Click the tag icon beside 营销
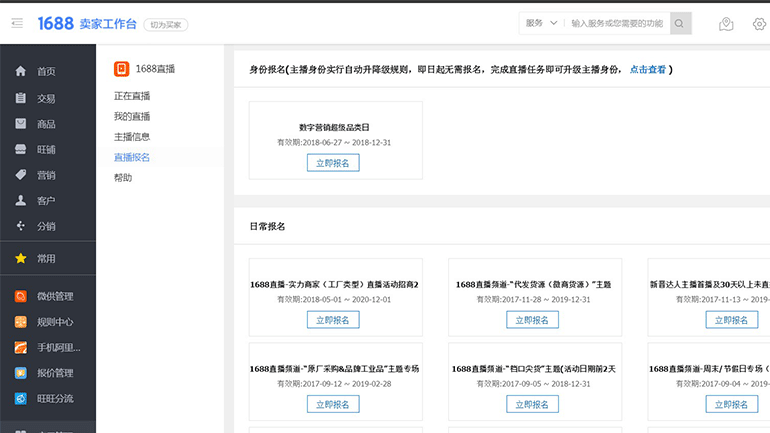 coord(21,175)
